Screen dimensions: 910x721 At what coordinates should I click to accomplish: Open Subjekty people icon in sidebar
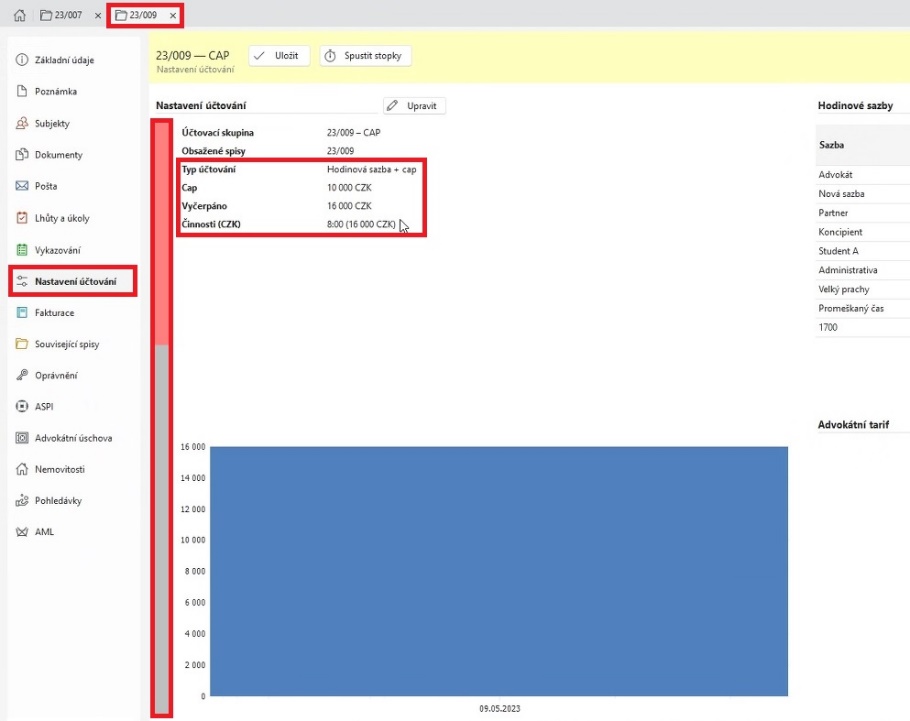[x=22, y=124]
